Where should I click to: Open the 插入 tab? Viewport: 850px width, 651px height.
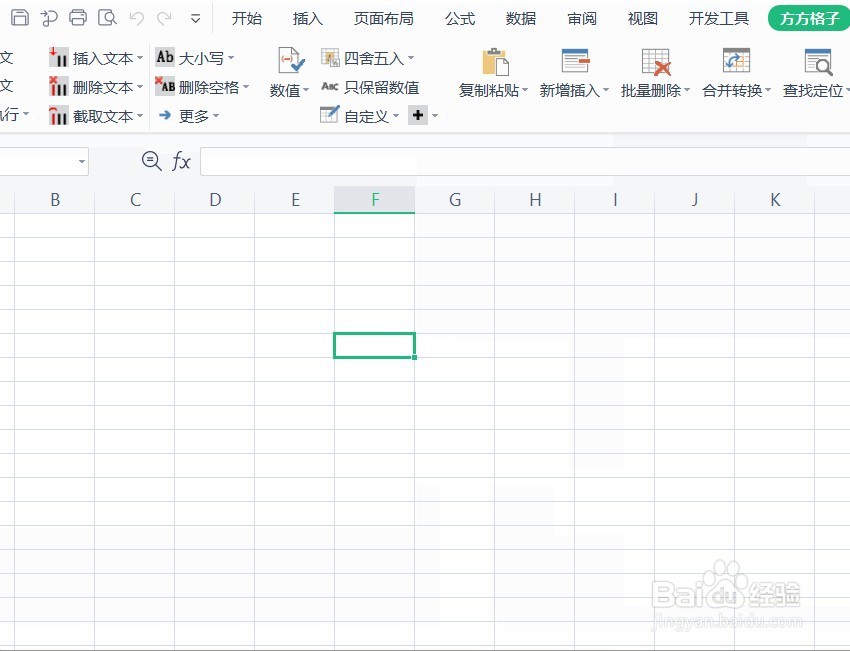point(307,18)
